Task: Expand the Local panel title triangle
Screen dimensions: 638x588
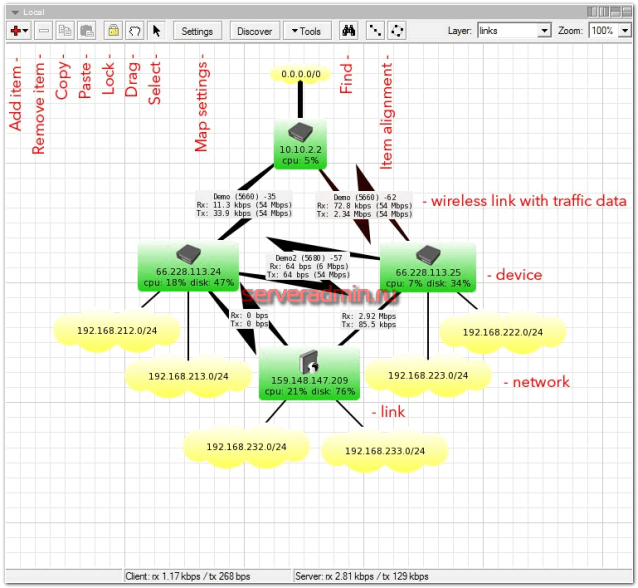Action: [x=15, y=12]
